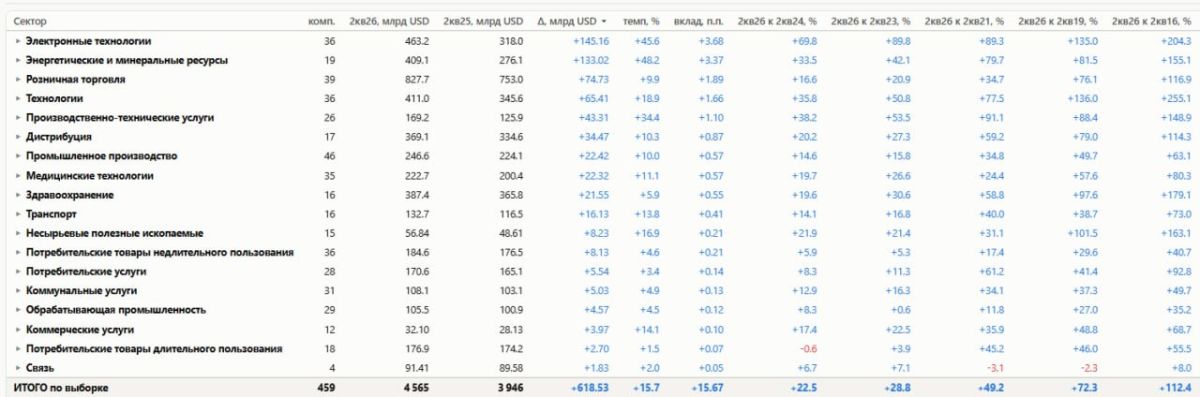The width and height of the screenshot is (1200, 397).
Task: Sort by 2кв26 к 2кв16, % header
Action: (x=1152, y=21)
